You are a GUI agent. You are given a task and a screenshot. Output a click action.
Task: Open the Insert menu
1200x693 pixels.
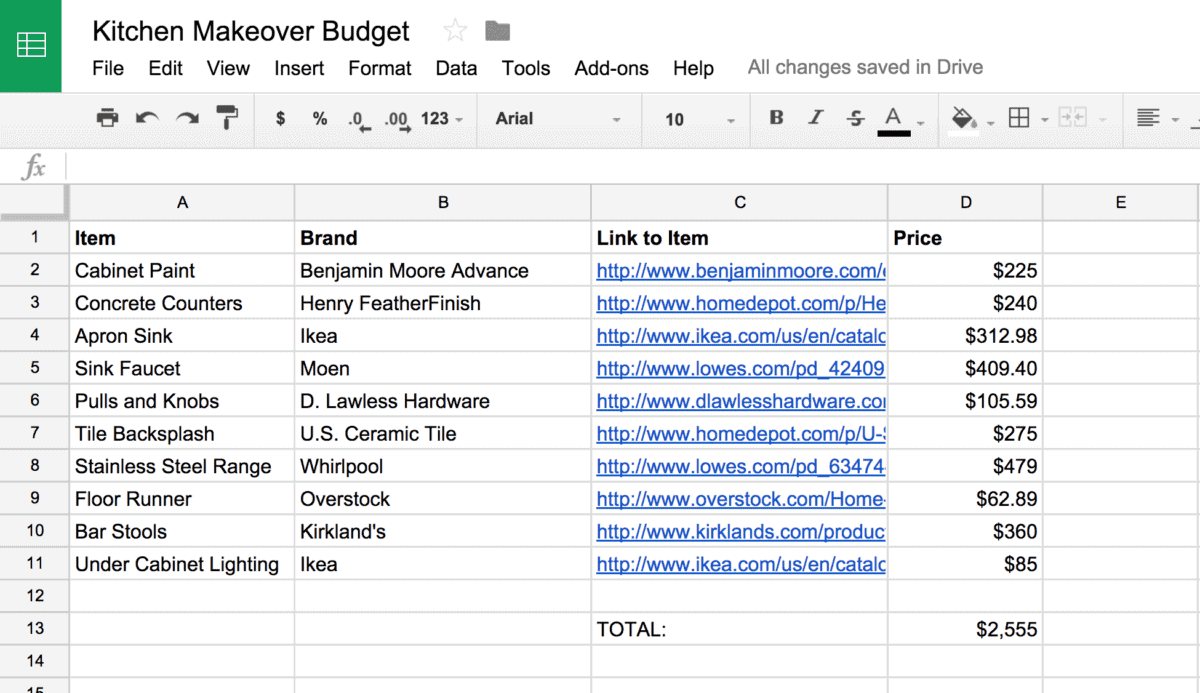pos(299,68)
